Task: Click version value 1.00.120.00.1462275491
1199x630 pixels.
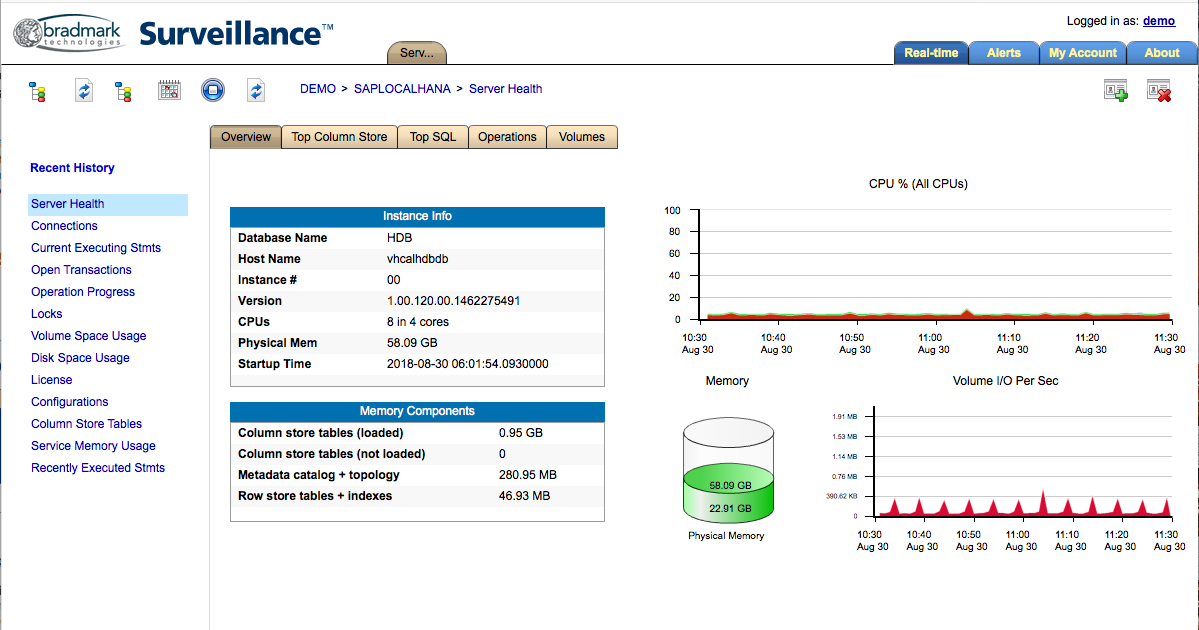Action: click(x=453, y=300)
